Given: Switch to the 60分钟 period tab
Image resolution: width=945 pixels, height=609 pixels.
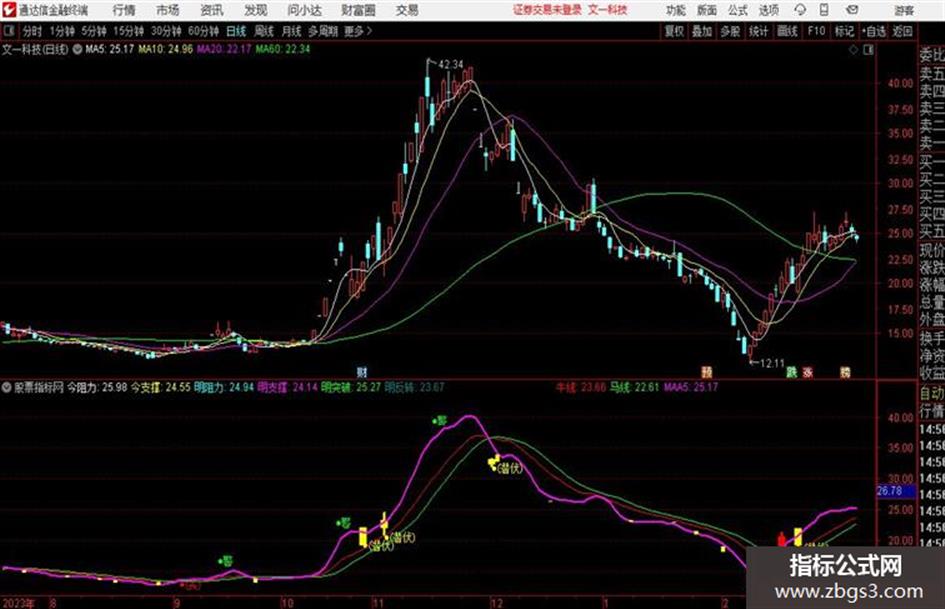Looking at the screenshot, I should click(x=203, y=31).
